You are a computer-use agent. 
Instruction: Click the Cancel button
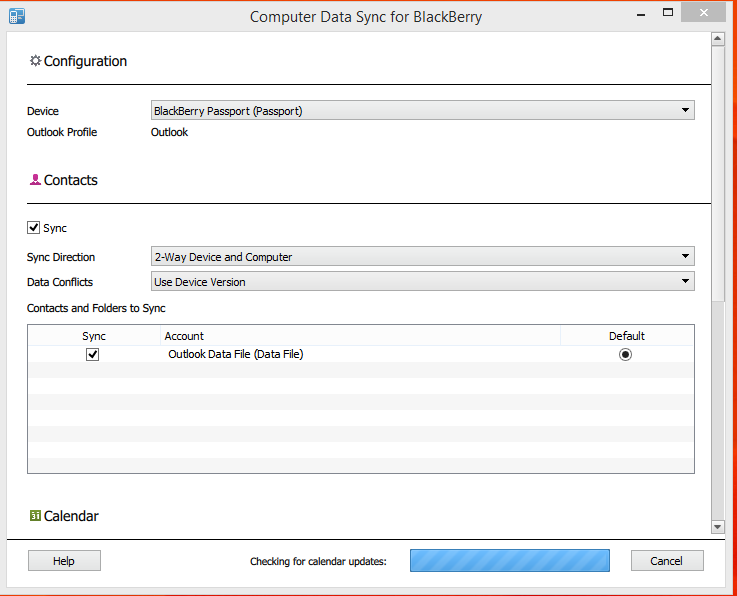point(667,561)
